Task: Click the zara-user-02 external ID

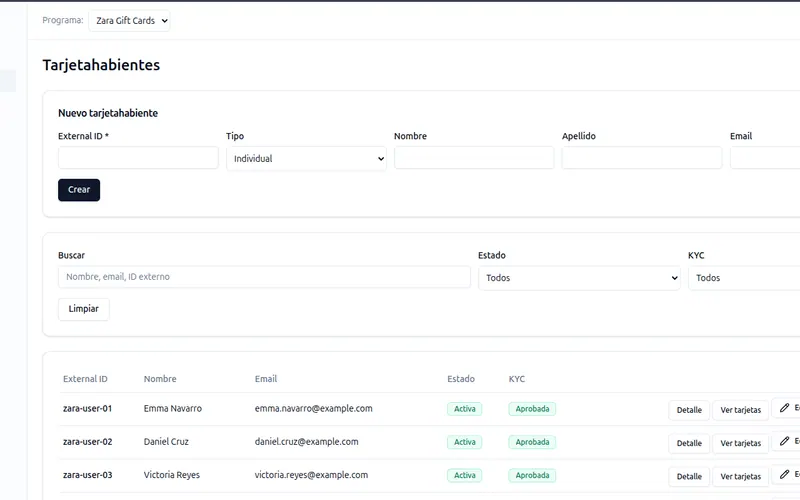Action: (87, 442)
